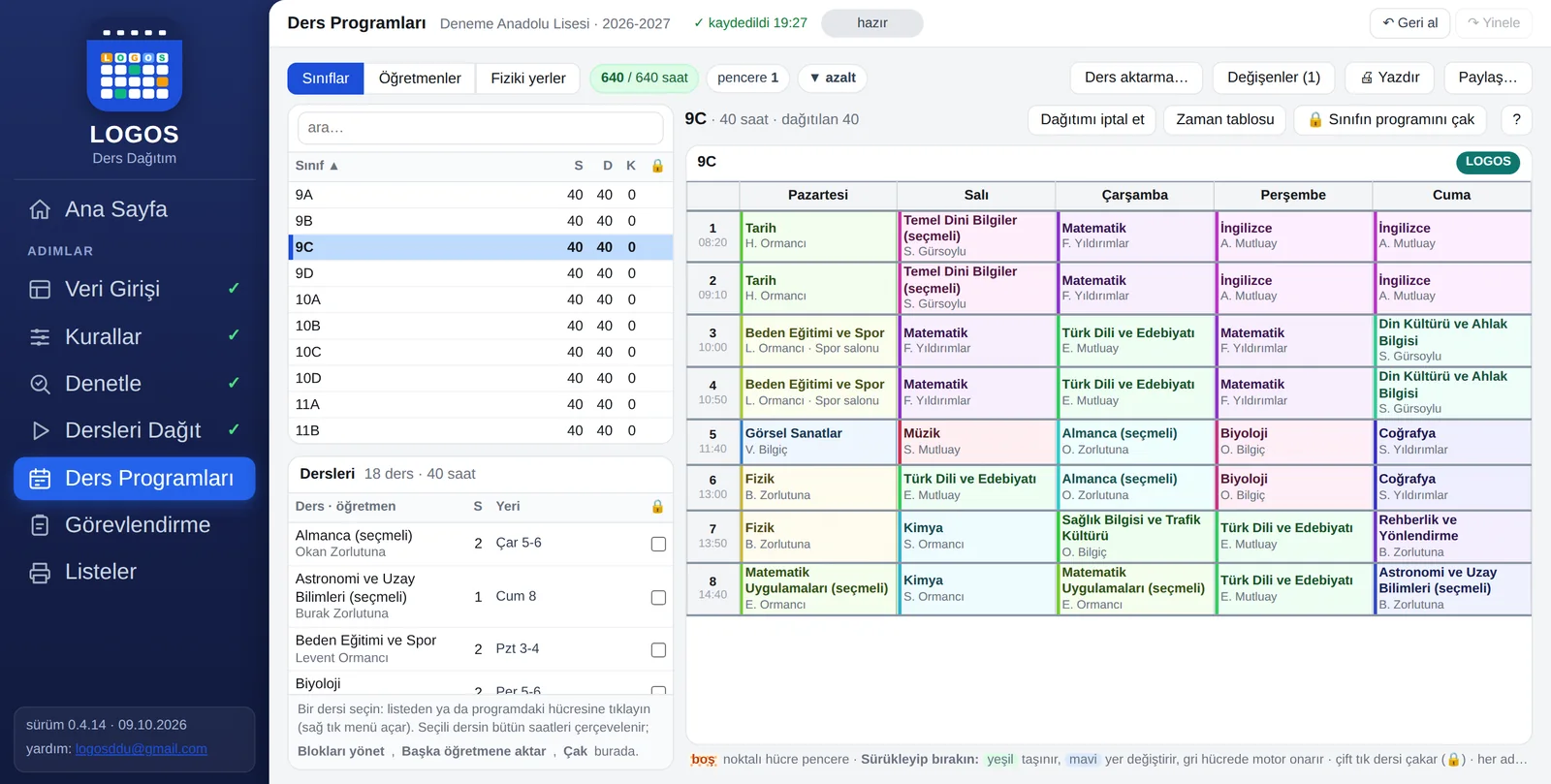Expand the azalt dropdown
The width and height of the screenshot is (1551, 784).
coord(833,78)
